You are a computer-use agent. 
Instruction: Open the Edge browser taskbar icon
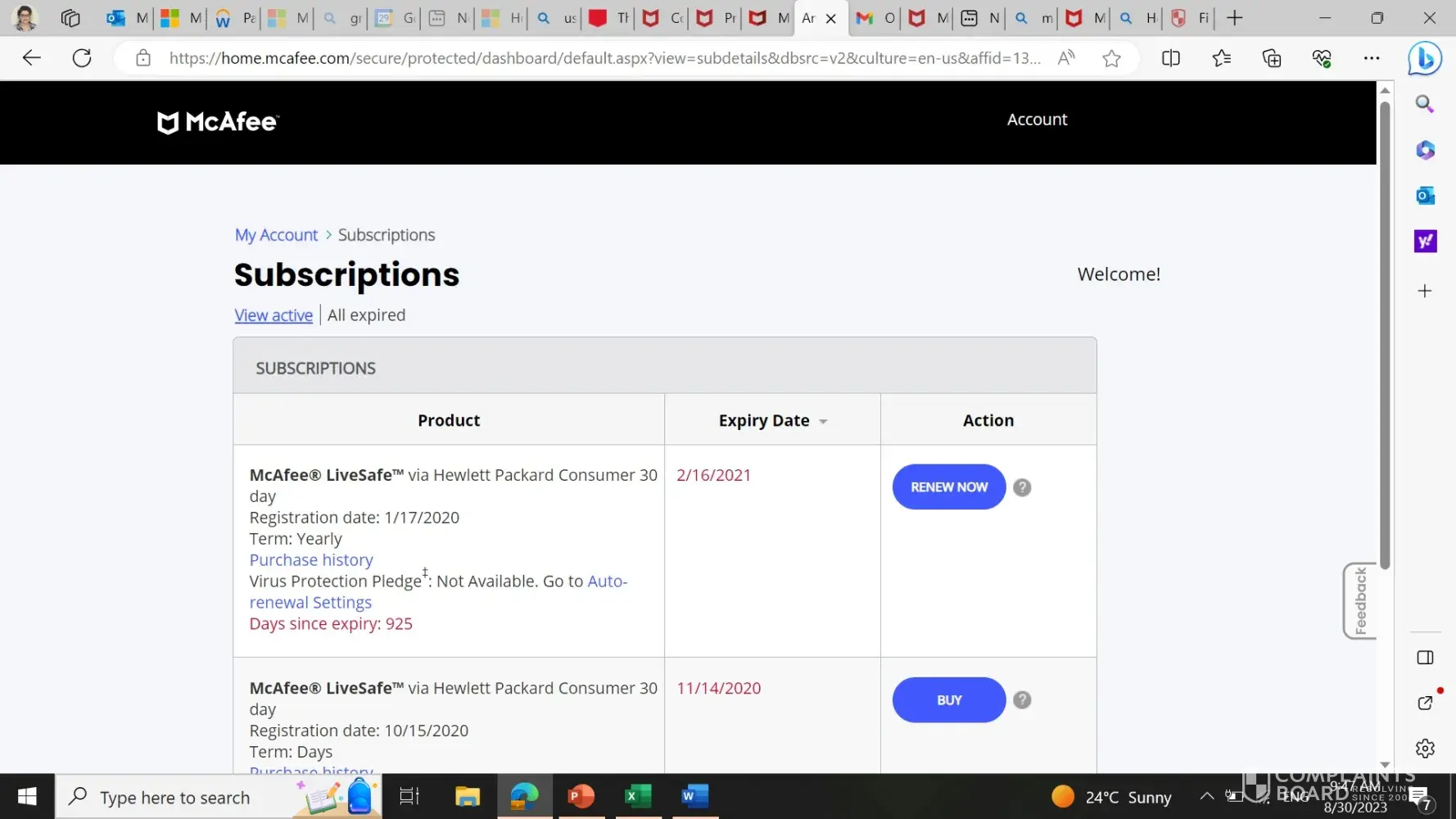[525, 797]
